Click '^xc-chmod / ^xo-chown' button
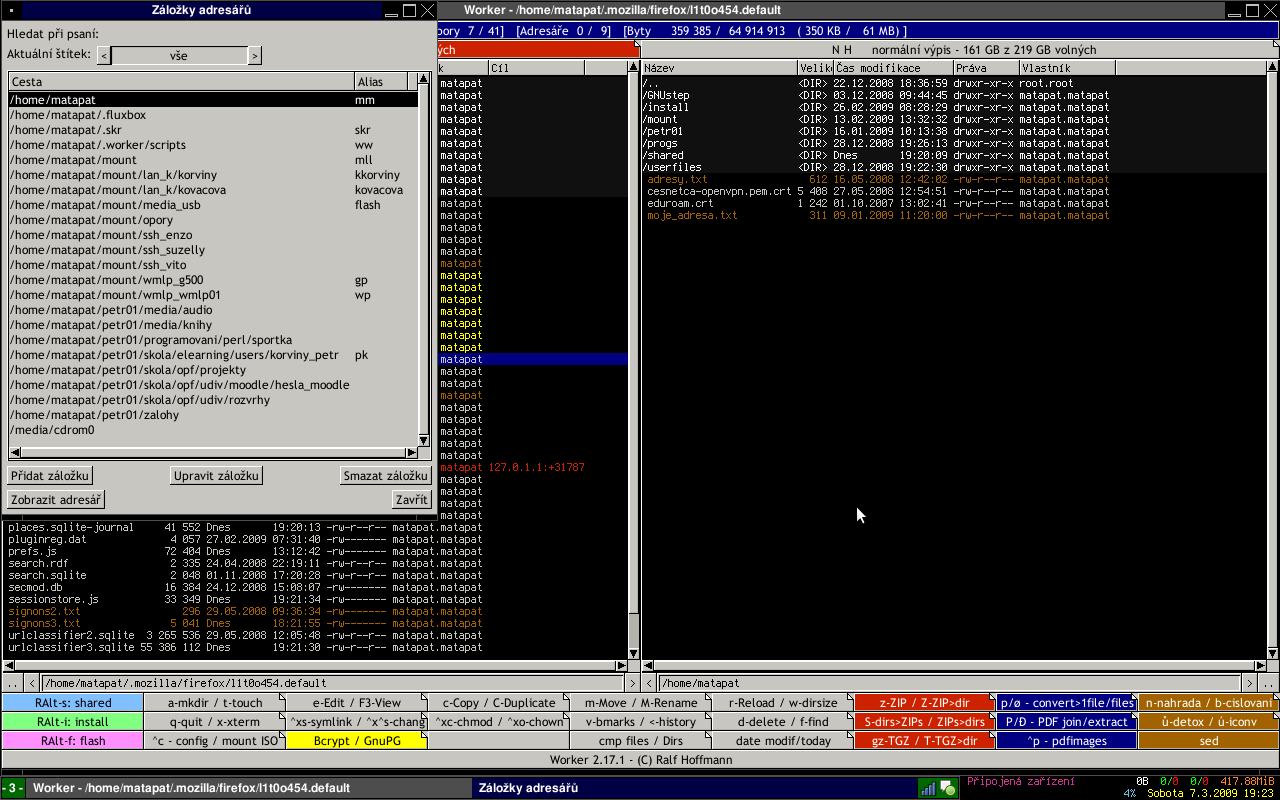The width and height of the screenshot is (1280, 800). pyautogui.click(x=499, y=722)
